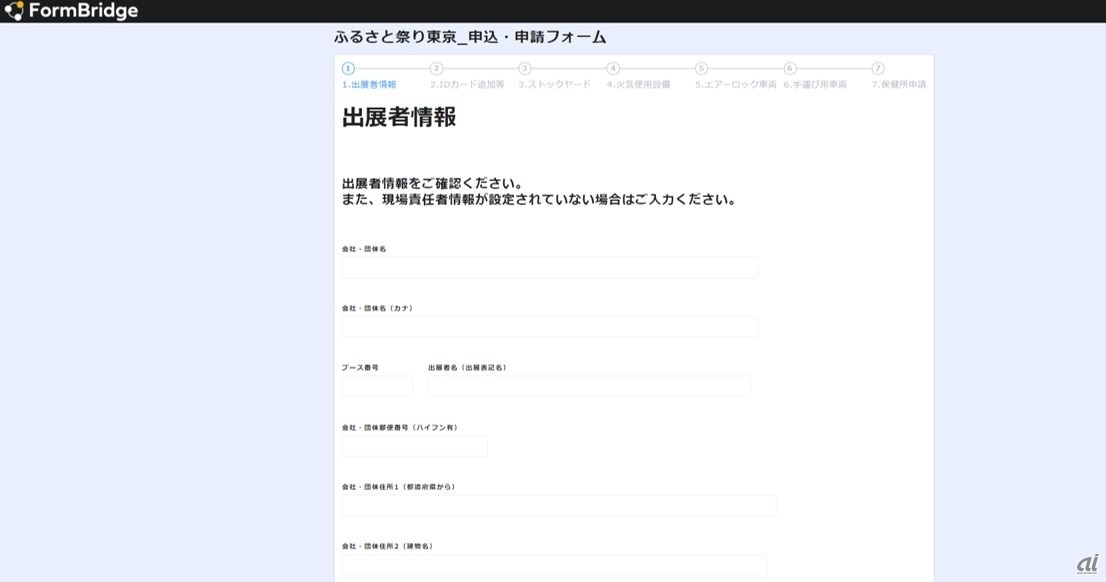Viewport: 1106px width, 582px height.
Task: Switch to the 3.ストックヤード step label
Action: (x=555, y=85)
